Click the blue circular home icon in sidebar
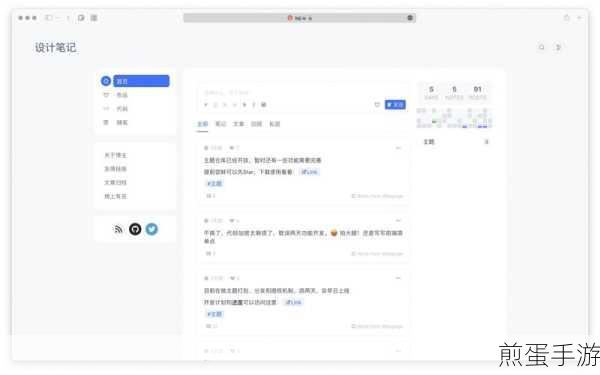Screen dimensions: 600x375 point(106,81)
